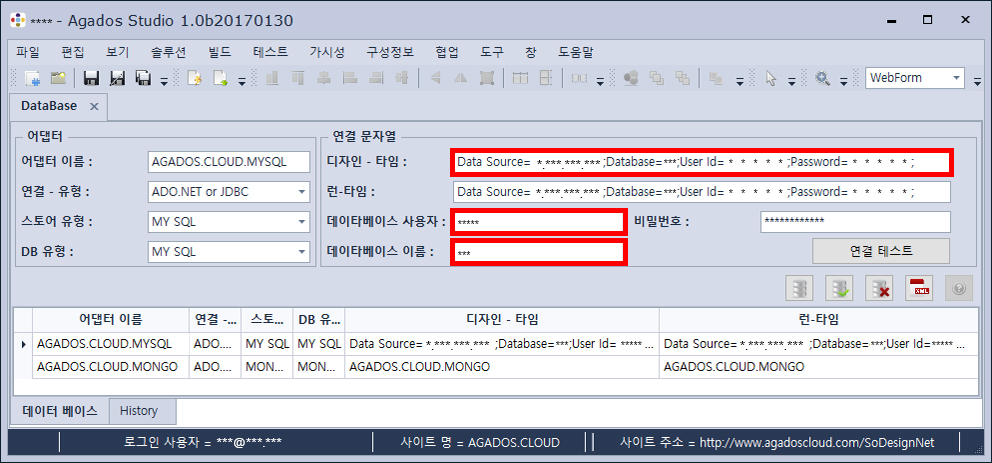The image size is (992, 463).
Task: Open the 스토어 유형 dropdown
Action: click(x=301, y=222)
